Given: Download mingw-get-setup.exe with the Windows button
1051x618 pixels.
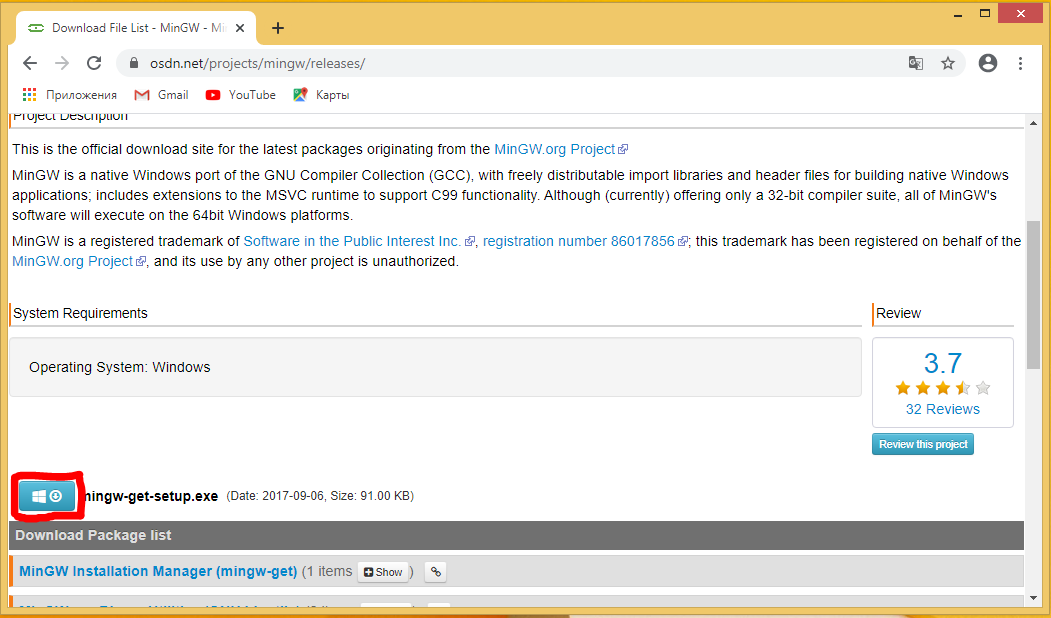Looking at the screenshot, I should [47, 496].
